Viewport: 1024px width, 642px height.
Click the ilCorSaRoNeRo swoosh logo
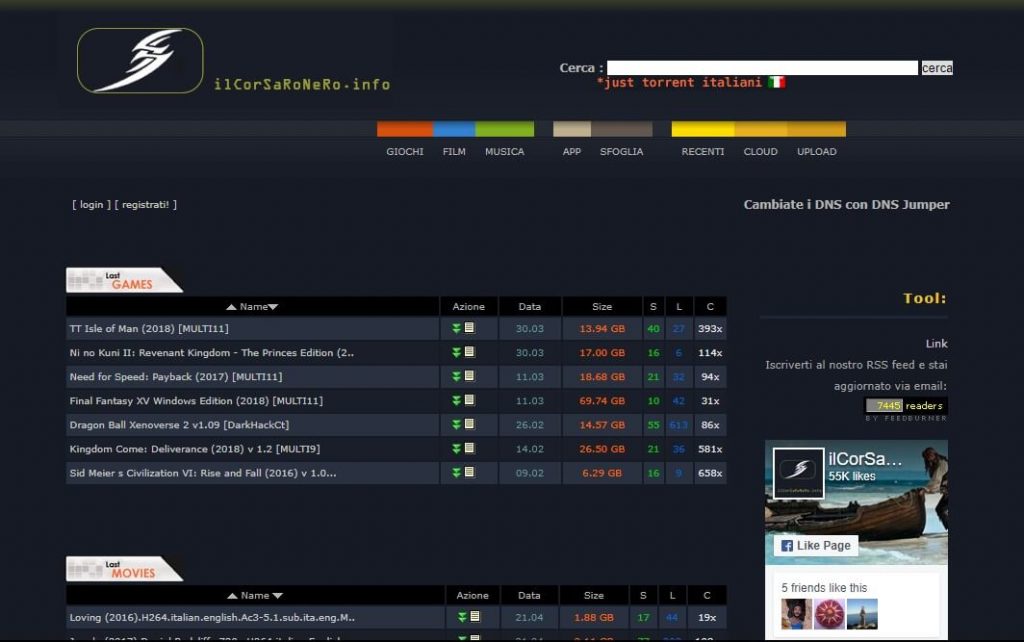(140, 60)
